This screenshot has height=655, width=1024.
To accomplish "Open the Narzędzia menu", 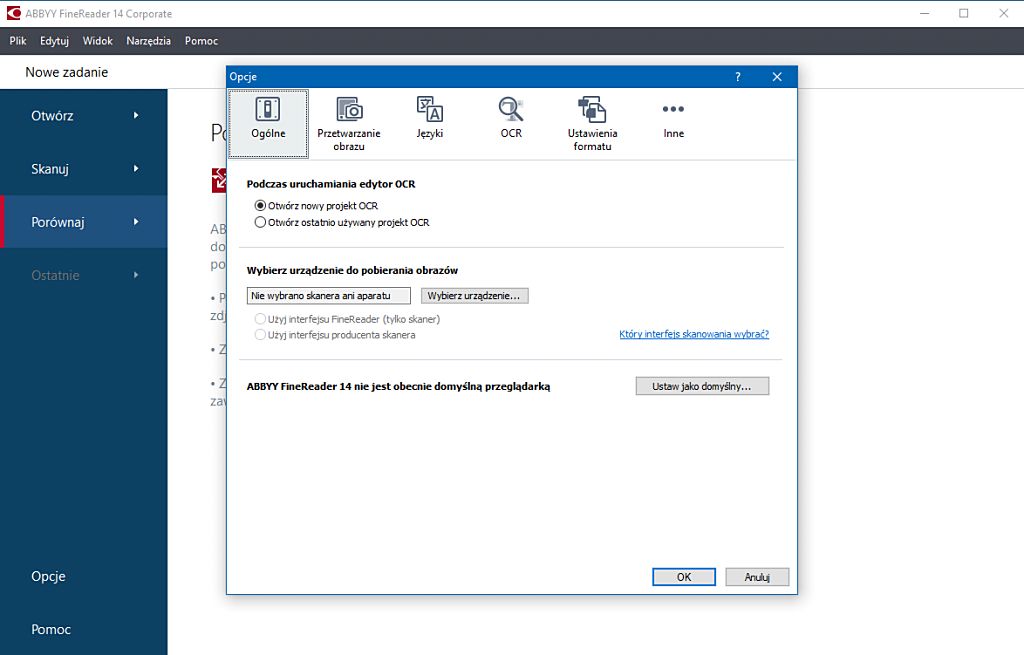I will click(x=148, y=40).
